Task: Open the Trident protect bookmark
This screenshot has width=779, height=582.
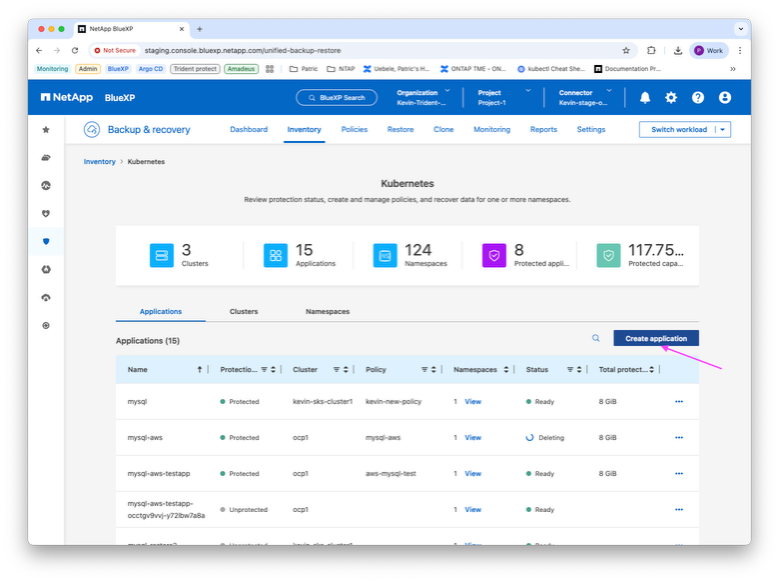Action: [195, 69]
